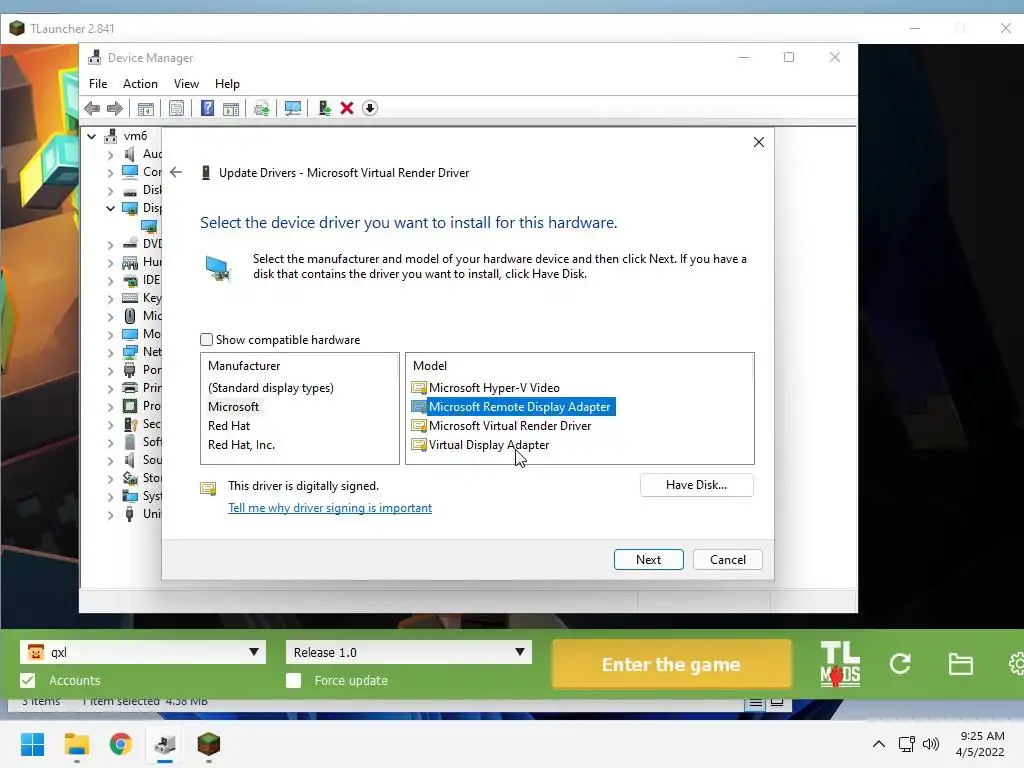1024x768 pixels.
Task: Open the File menu
Action: (x=98, y=84)
